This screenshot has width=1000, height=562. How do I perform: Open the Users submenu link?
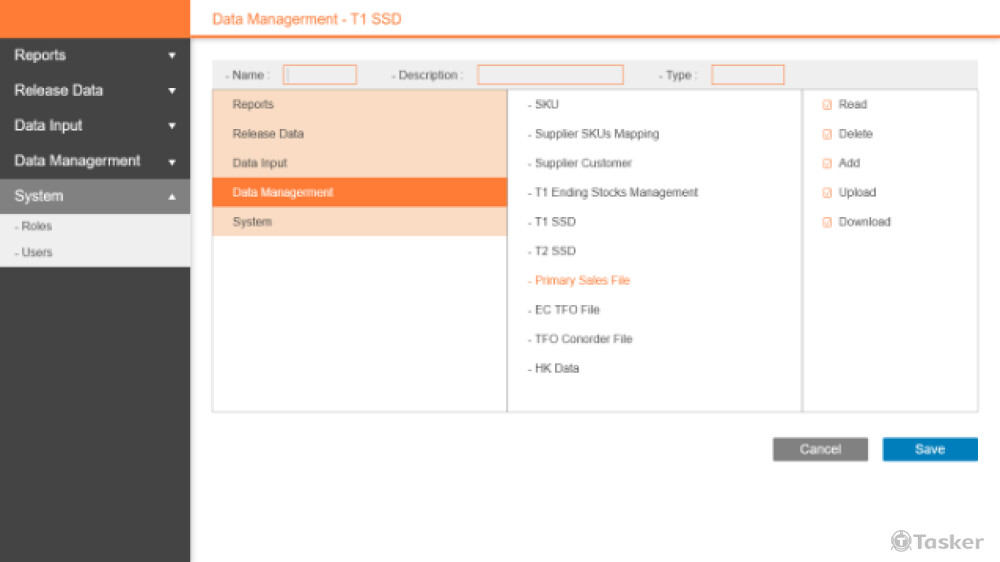tap(38, 253)
